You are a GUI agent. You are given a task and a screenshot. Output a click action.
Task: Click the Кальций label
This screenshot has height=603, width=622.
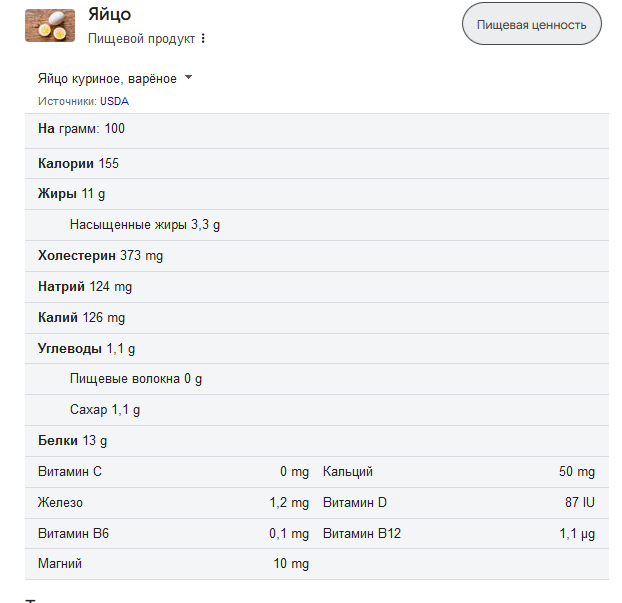tap(348, 472)
